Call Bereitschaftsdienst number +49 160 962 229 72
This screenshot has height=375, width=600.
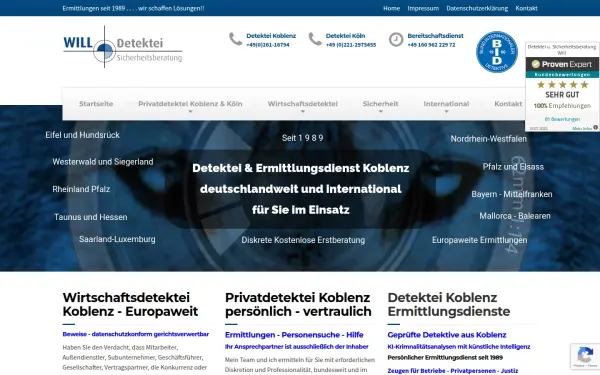pos(431,45)
